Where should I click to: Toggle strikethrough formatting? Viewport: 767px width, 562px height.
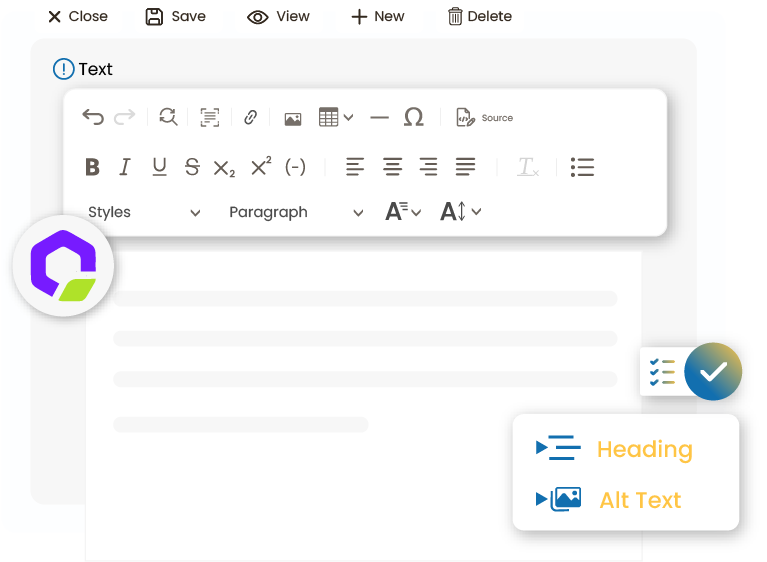[x=192, y=167]
